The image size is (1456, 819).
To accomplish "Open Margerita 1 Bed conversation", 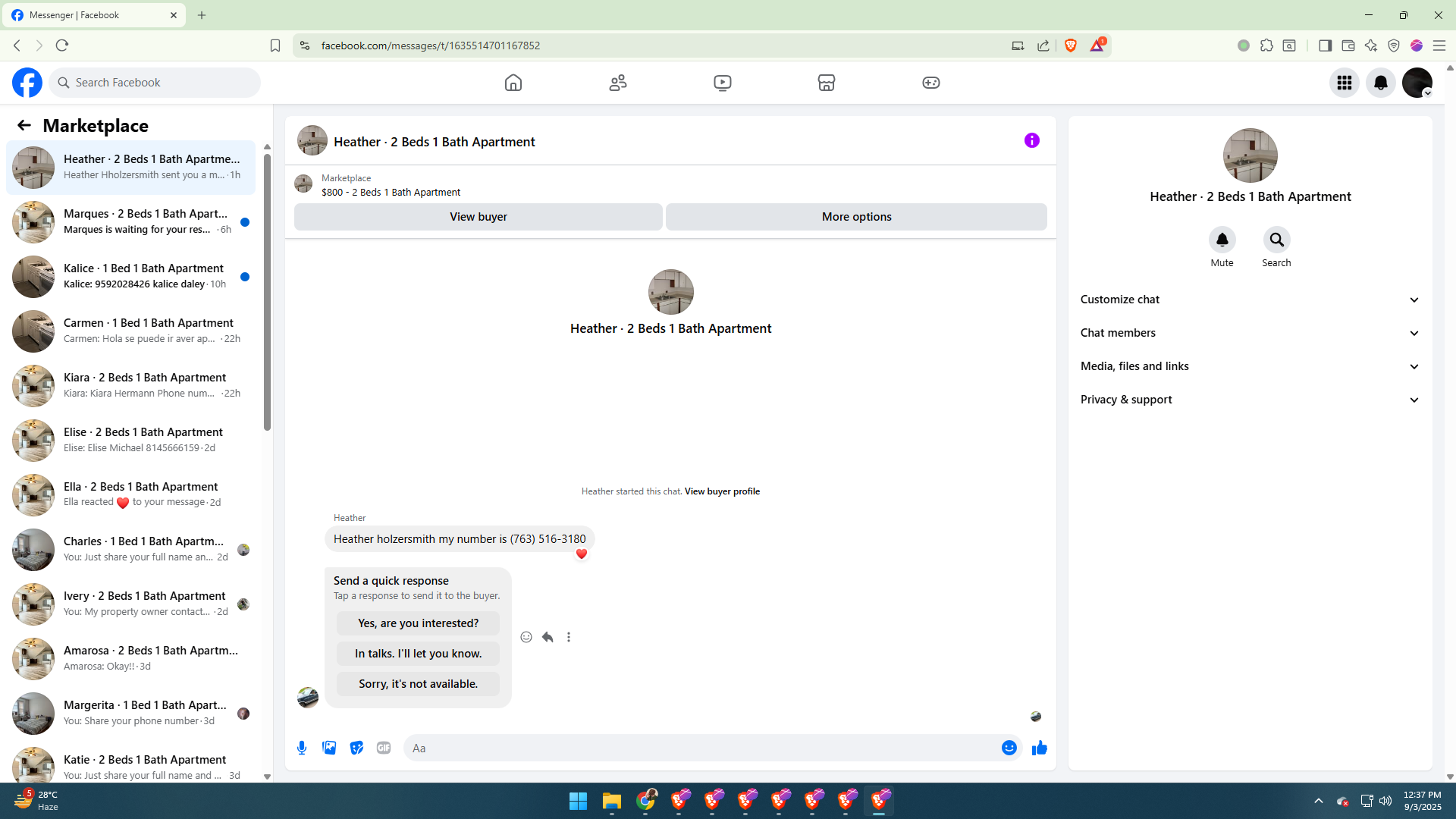I will point(130,714).
